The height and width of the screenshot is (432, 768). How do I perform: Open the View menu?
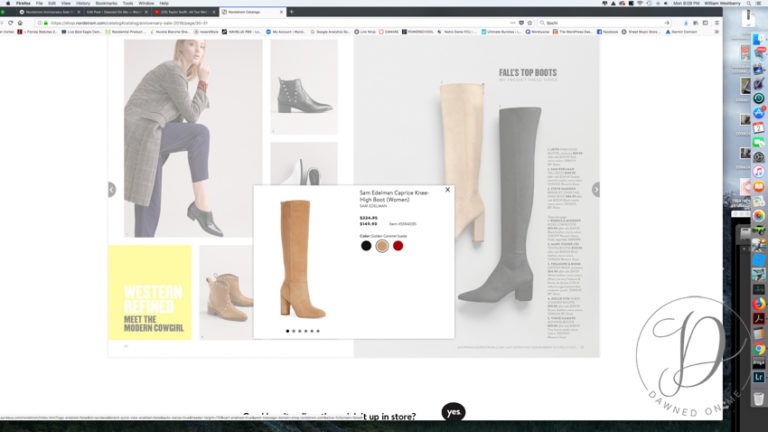point(66,3)
